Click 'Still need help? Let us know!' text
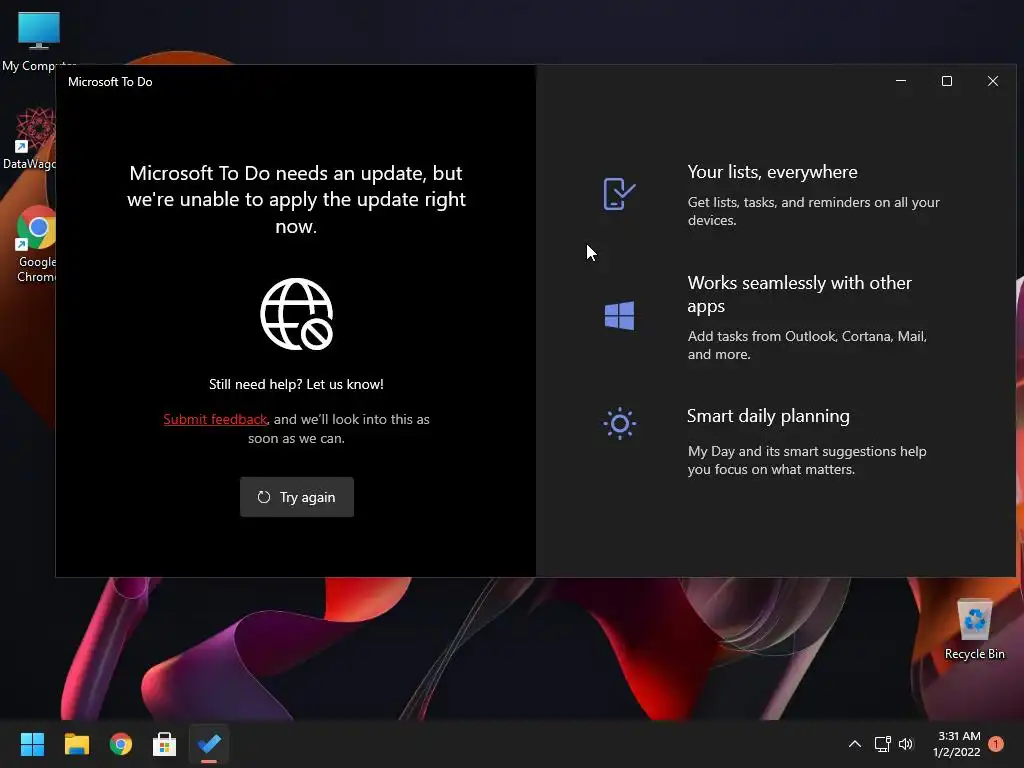Viewport: 1024px width, 768px height. [x=296, y=384]
